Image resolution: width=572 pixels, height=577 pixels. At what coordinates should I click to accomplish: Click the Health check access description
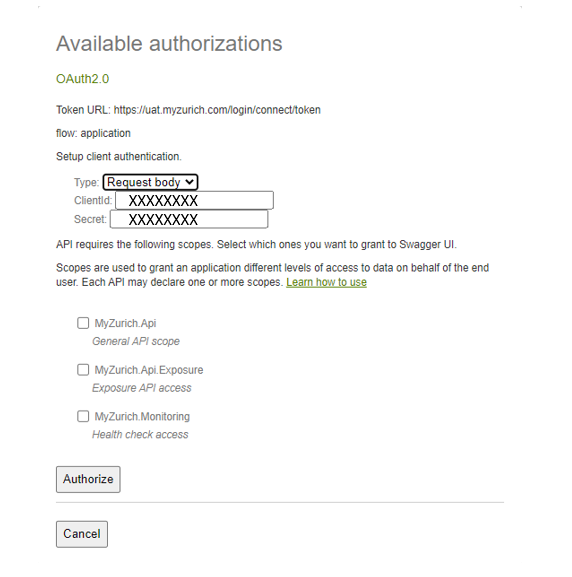[140, 435]
